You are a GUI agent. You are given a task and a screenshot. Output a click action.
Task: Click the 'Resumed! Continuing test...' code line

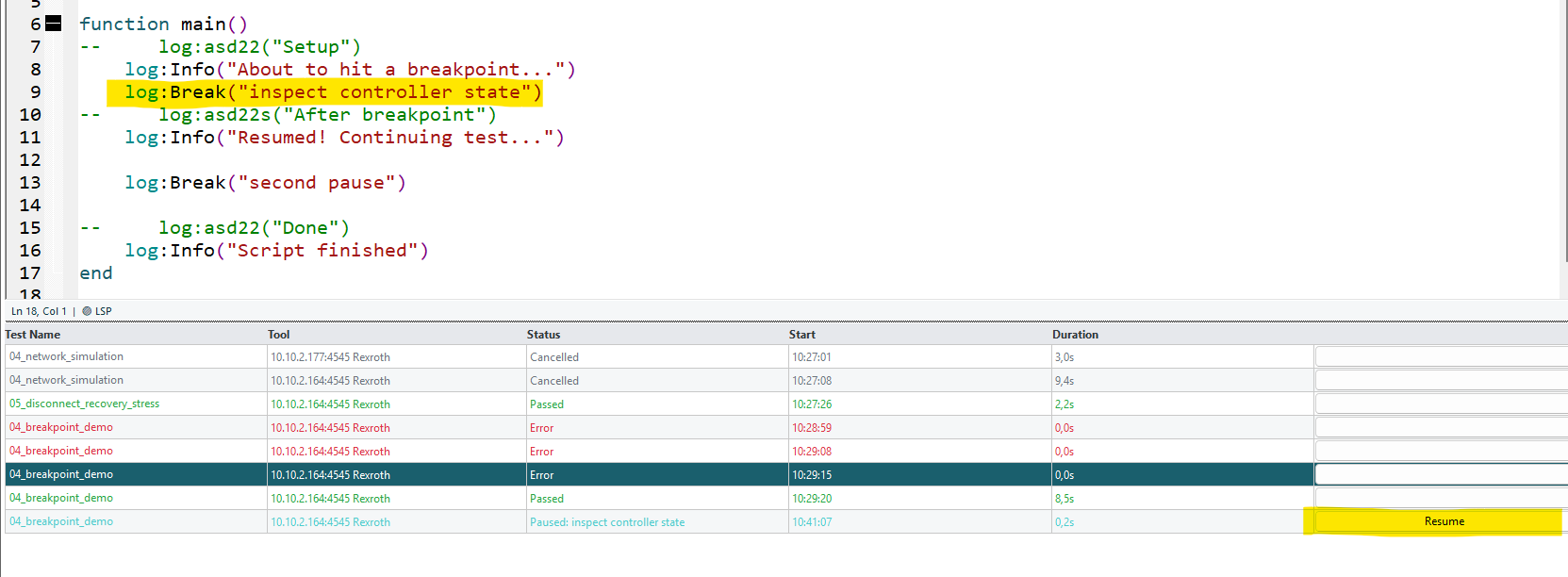[344, 137]
